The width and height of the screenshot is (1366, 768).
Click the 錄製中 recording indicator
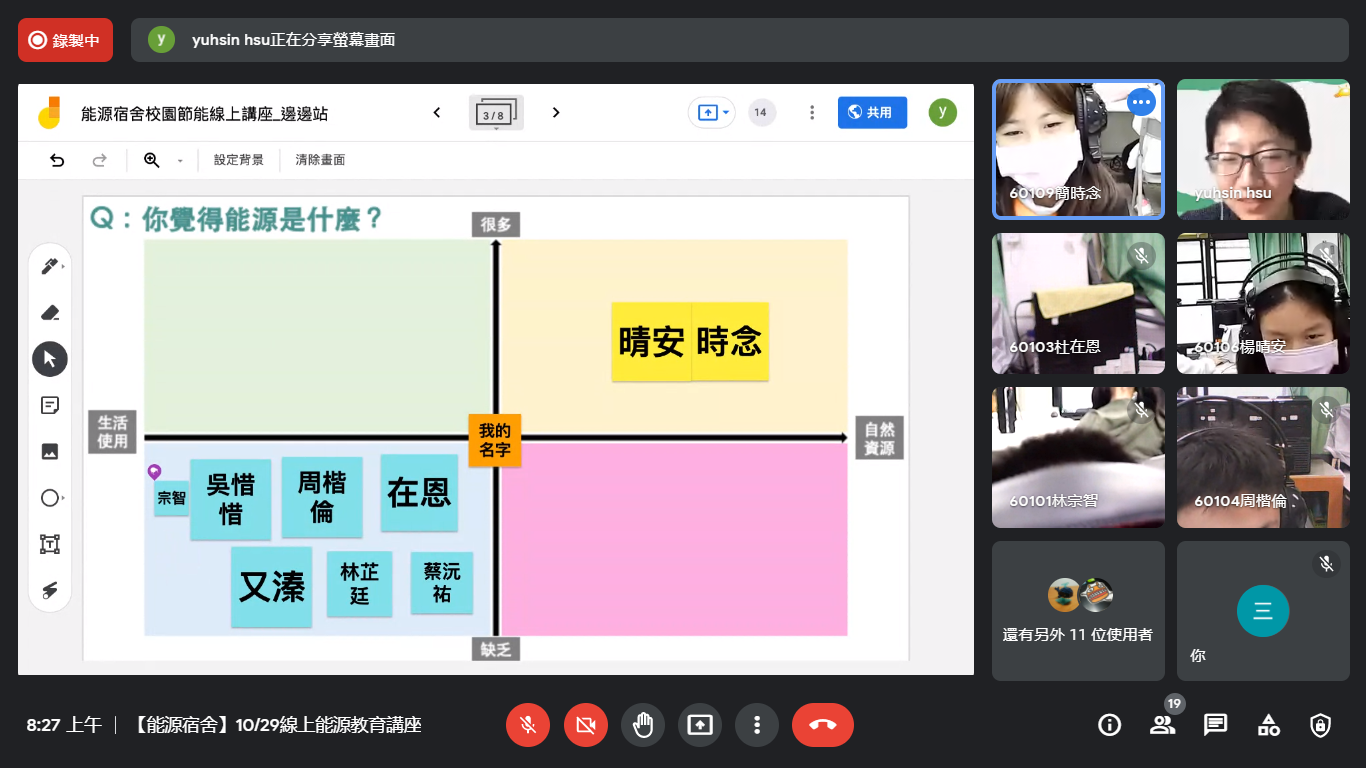[x=65, y=40]
